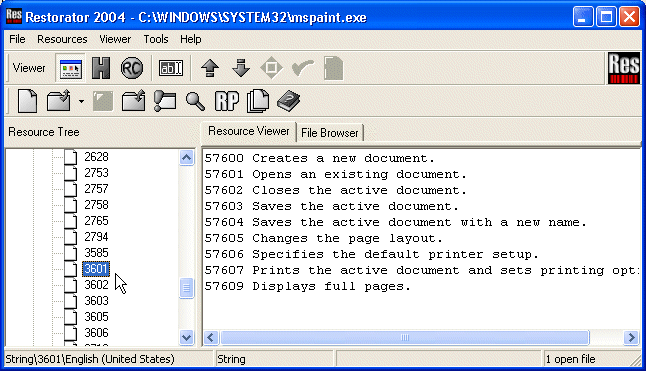This screenshot has height=371, width=646.
Task: Click the copy documents icon
Action: tap(258, 101)
